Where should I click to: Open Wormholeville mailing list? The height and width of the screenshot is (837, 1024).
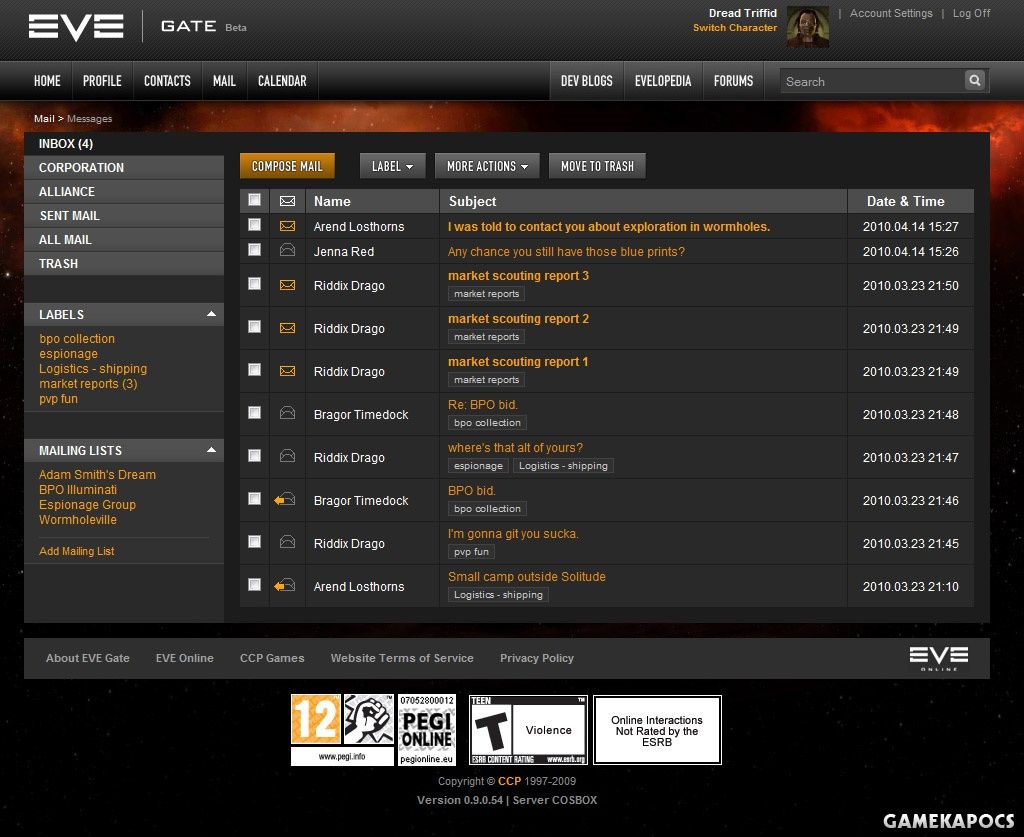[78, 520]
